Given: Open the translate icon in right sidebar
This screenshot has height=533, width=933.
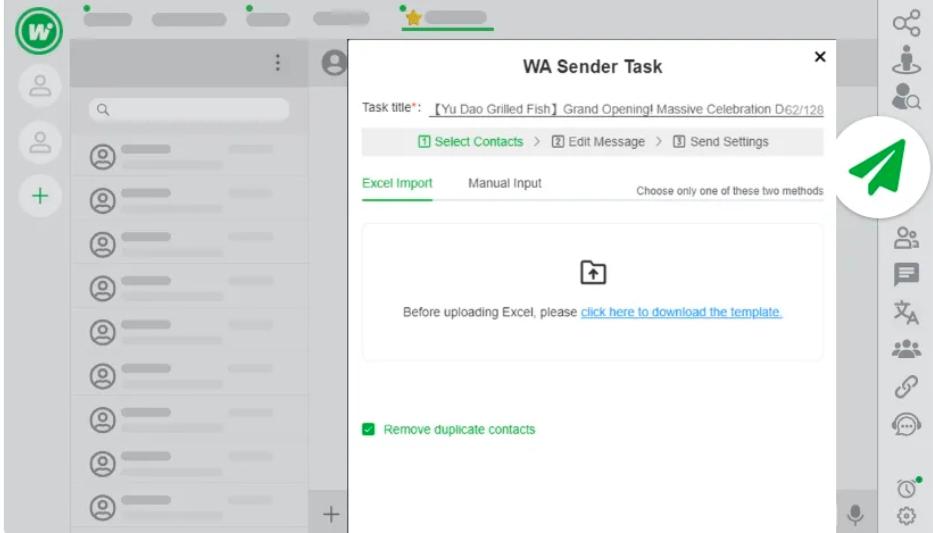Looking at the screenshot, I should (x=906, y=312).
